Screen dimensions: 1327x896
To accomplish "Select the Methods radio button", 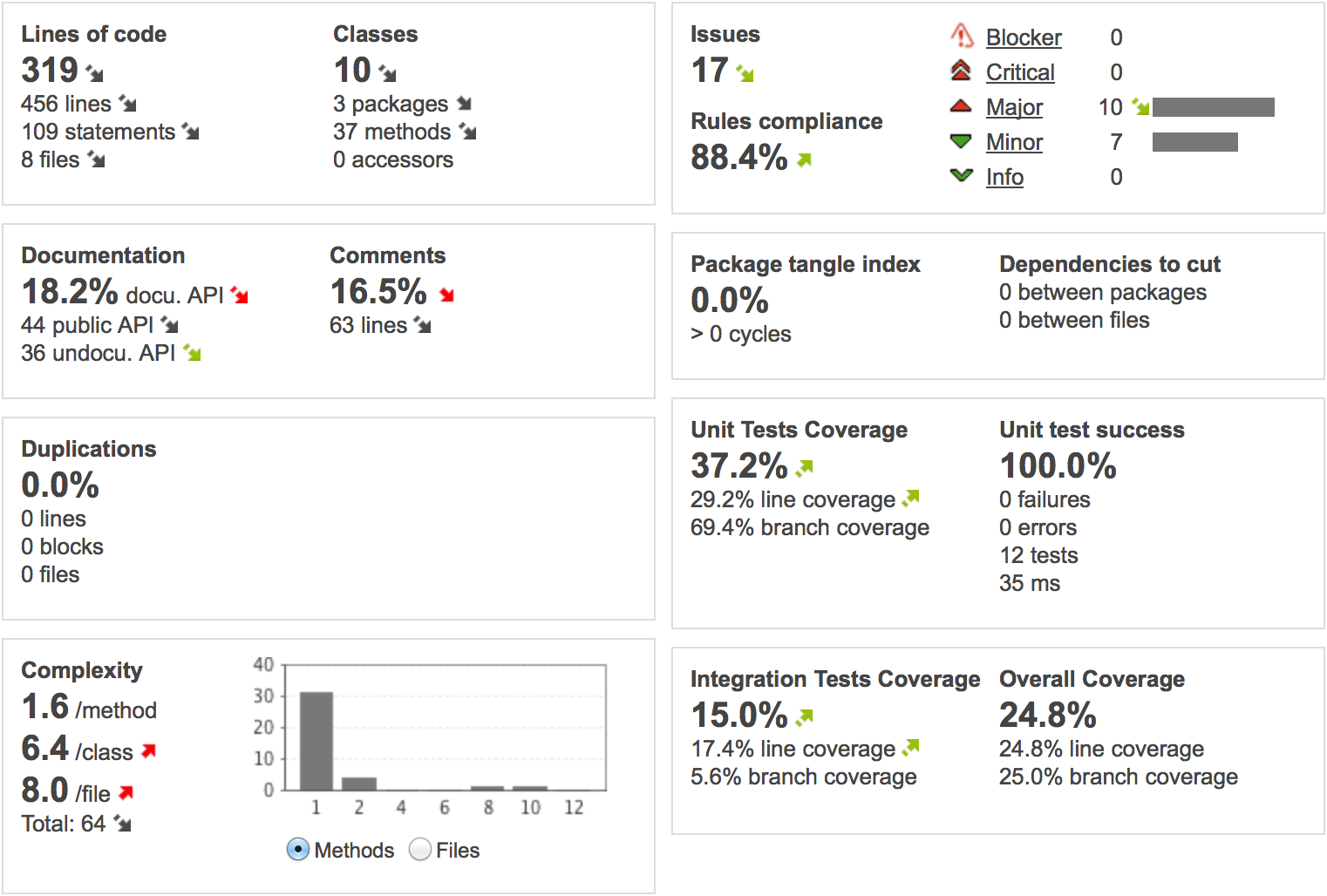I will click(297, 849).
